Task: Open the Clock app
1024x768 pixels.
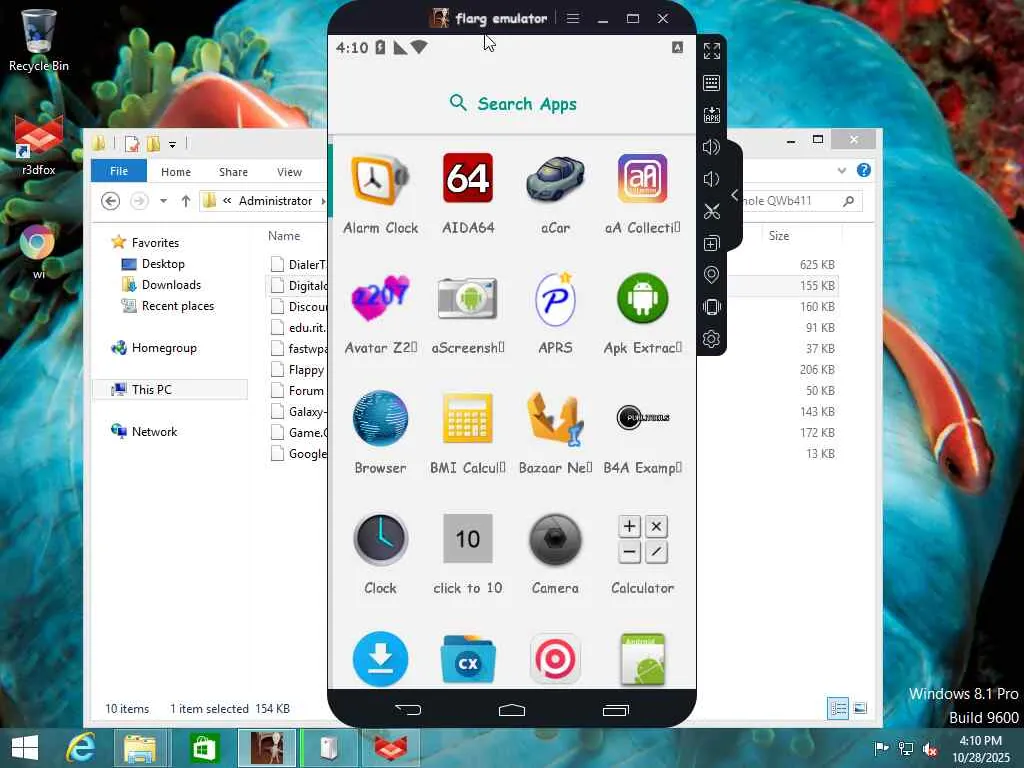Action: tap(380, 539)
